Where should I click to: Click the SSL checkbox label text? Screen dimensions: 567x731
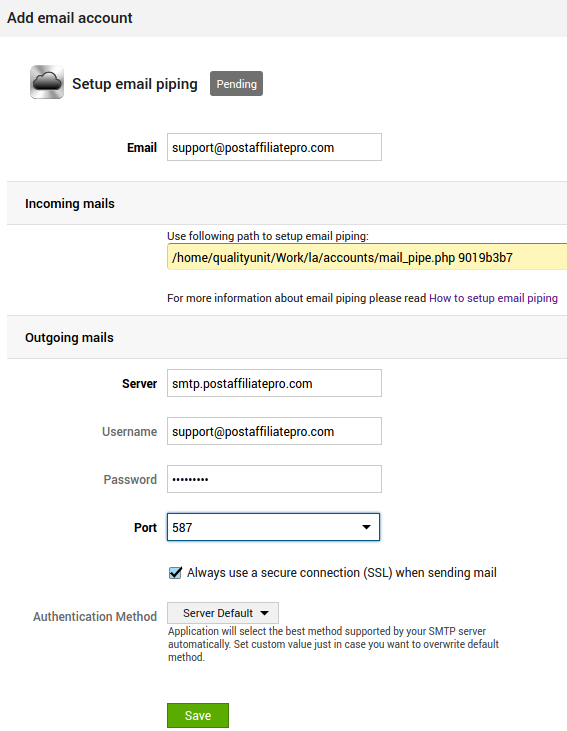coord(342,572)
